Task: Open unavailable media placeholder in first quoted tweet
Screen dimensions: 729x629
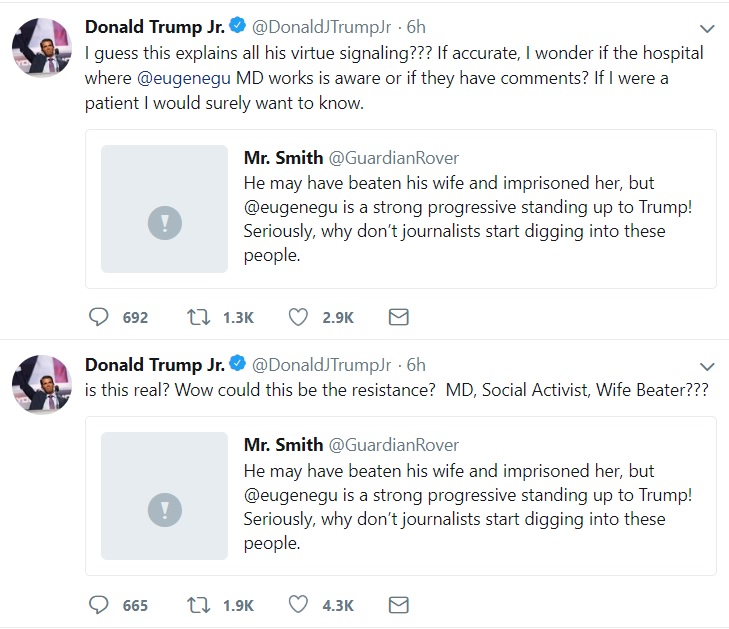Action: click(x=165, y=209)
